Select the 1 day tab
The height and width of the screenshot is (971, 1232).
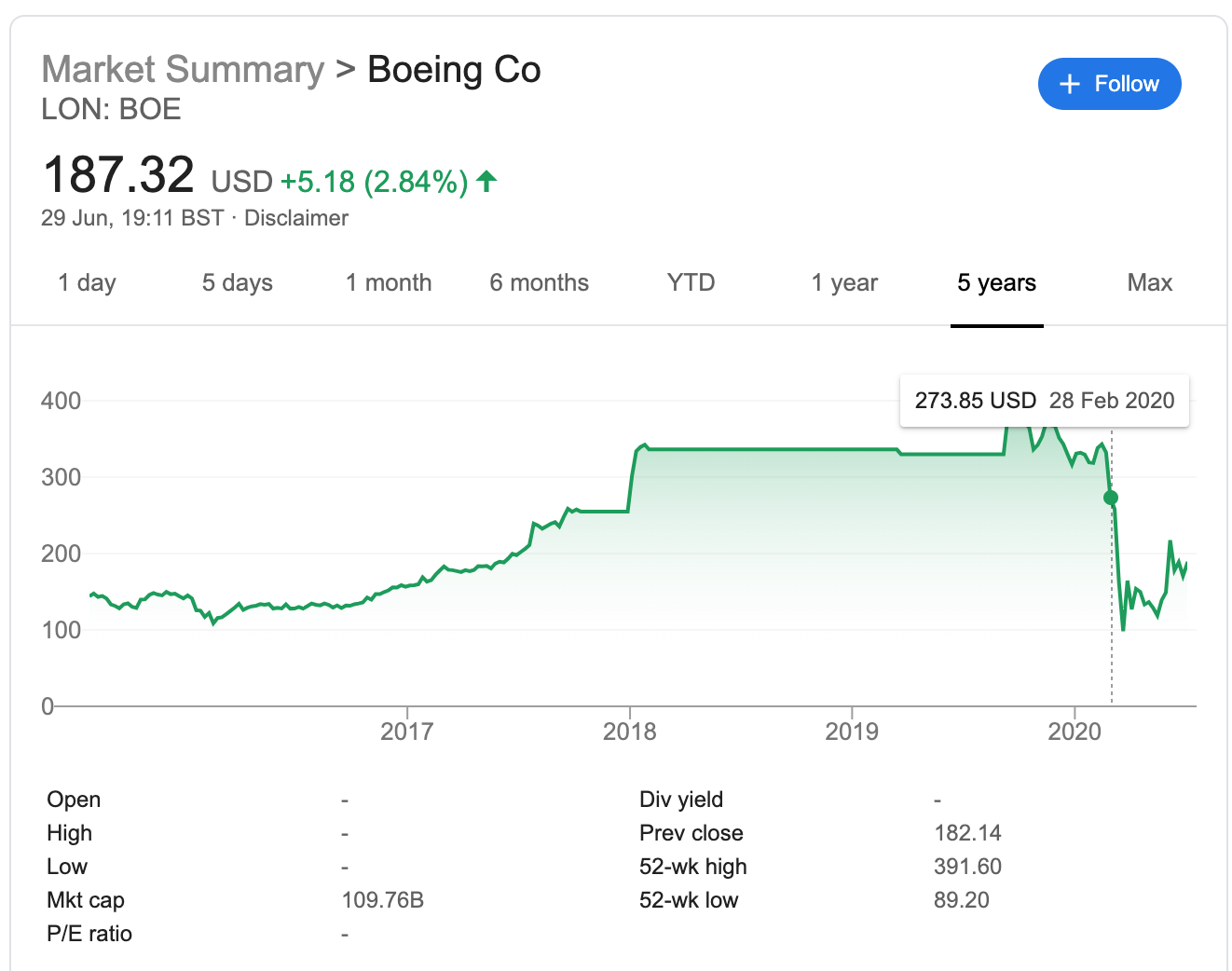[87, 282]
